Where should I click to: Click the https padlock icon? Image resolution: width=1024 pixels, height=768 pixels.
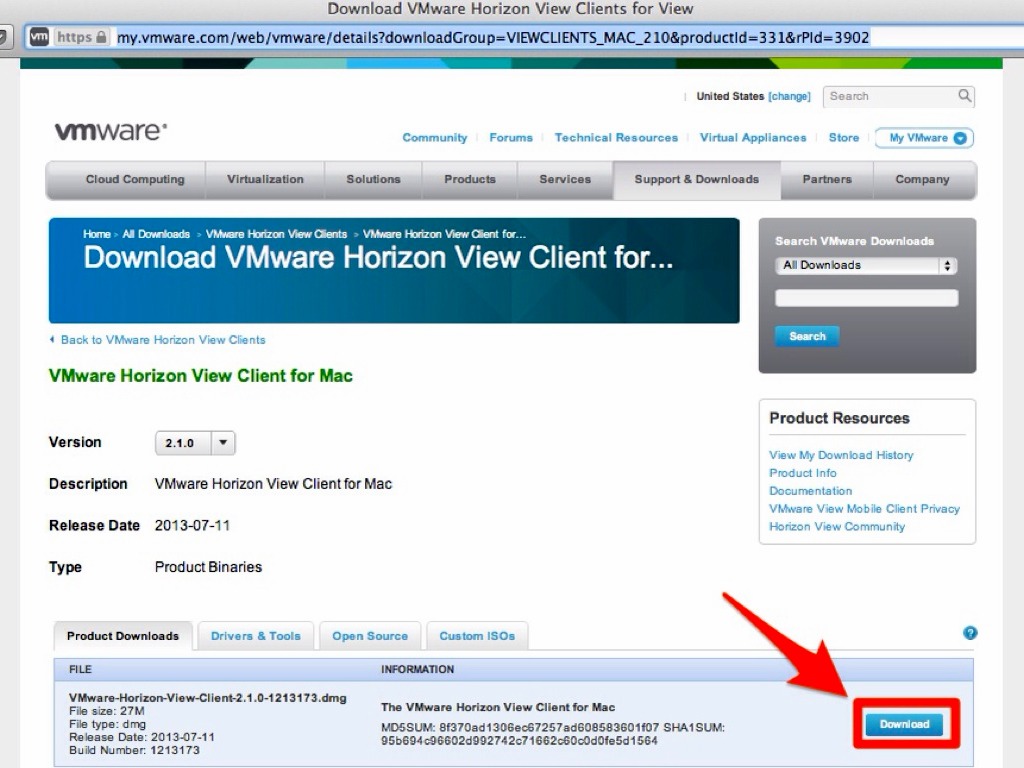(x=101, y=37)
